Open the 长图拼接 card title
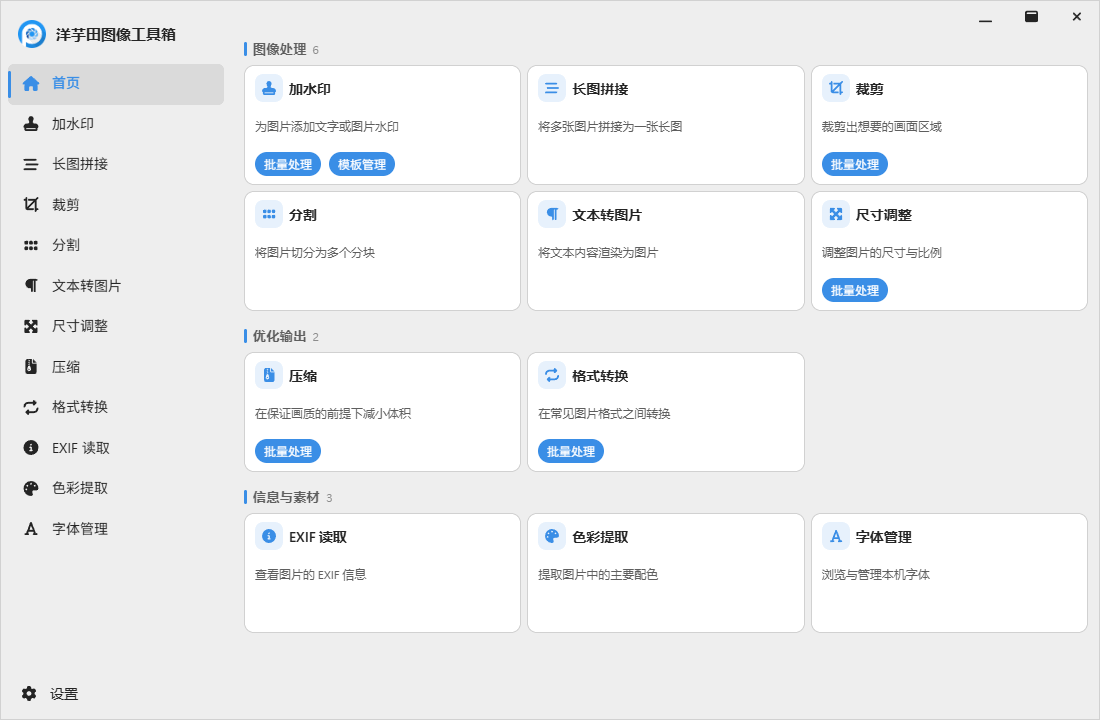The width and height of the screenshot is (1100, 720). pyautogui.click(x=600, y=89)
